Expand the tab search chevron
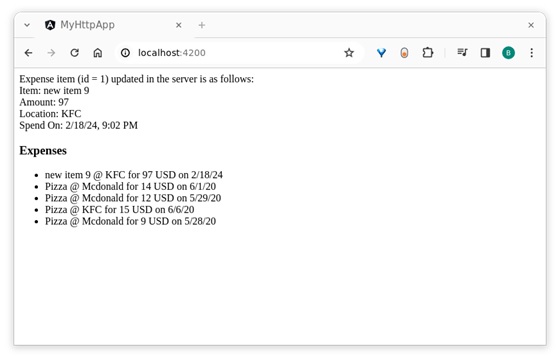Image resolution: width=560 pixels, height=361 pixels. 27,25
